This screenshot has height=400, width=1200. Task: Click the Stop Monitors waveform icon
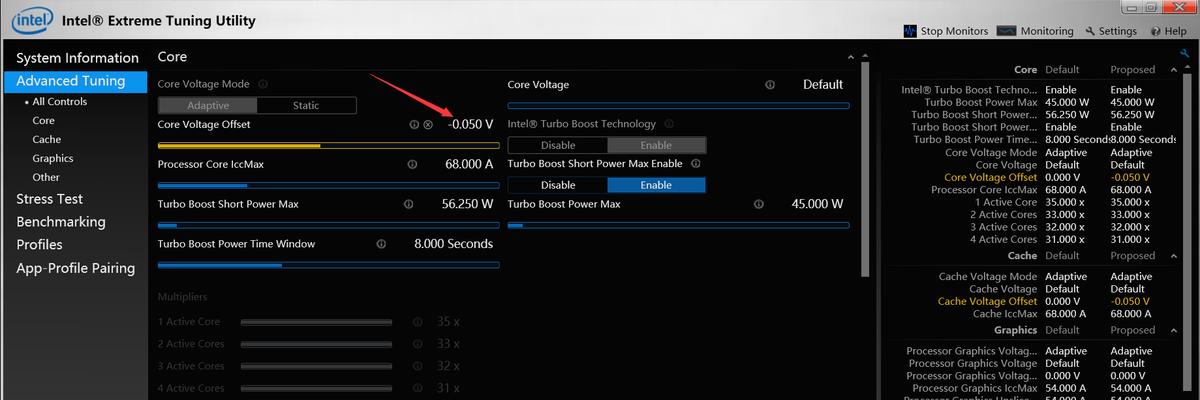(910, 31)
